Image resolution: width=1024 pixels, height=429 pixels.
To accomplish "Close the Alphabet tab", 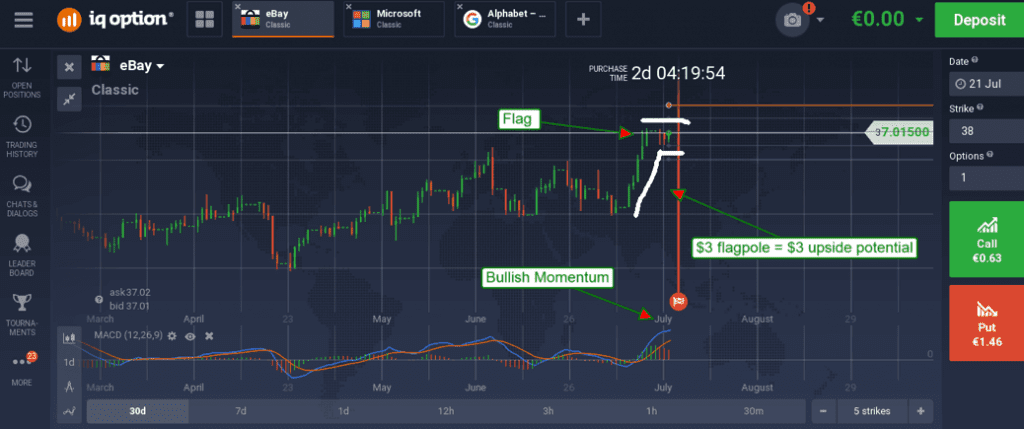I will tap(460, 7).
